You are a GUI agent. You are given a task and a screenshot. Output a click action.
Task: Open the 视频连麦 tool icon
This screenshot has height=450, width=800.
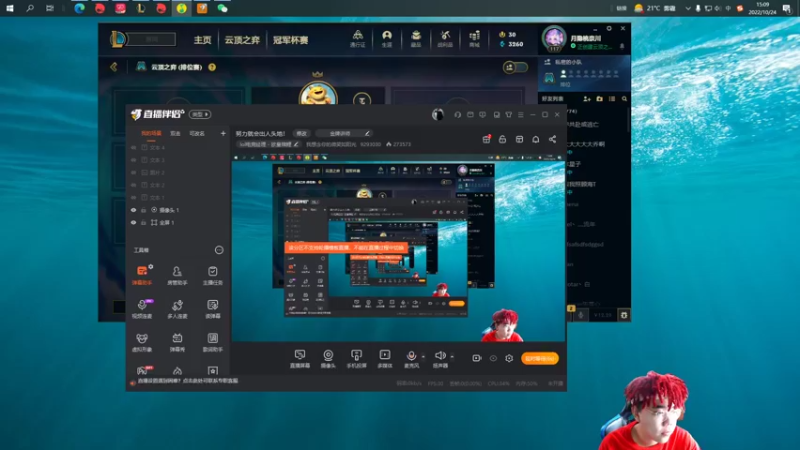coord(142,308)
